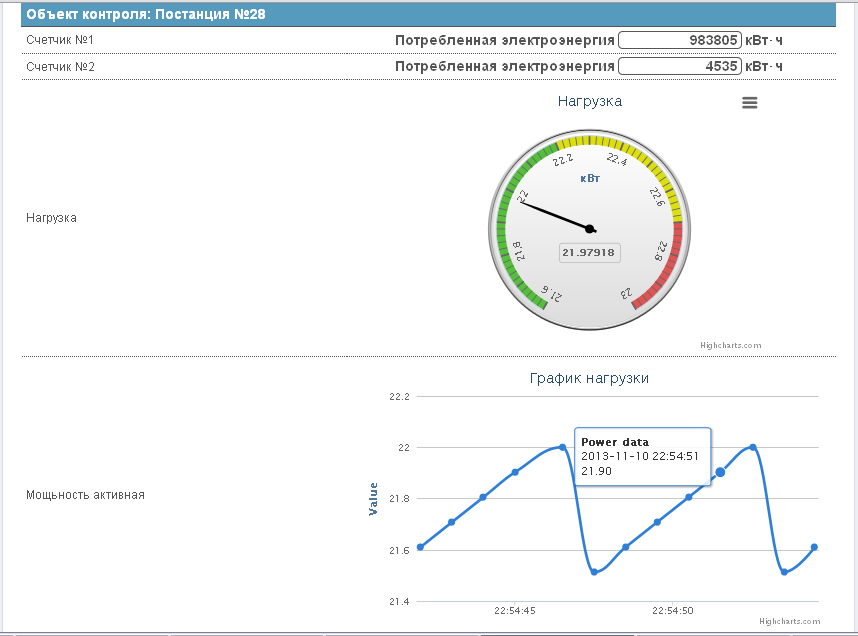Click the 22:54:50 x-axis label
Screen dimensions: 858x636
[673, 610]
